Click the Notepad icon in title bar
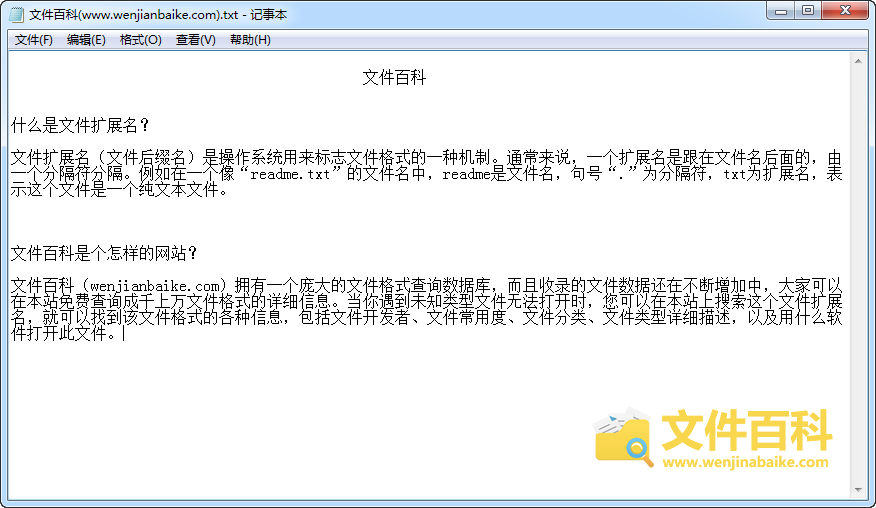 pyautogui.click(x=17, y=15)
